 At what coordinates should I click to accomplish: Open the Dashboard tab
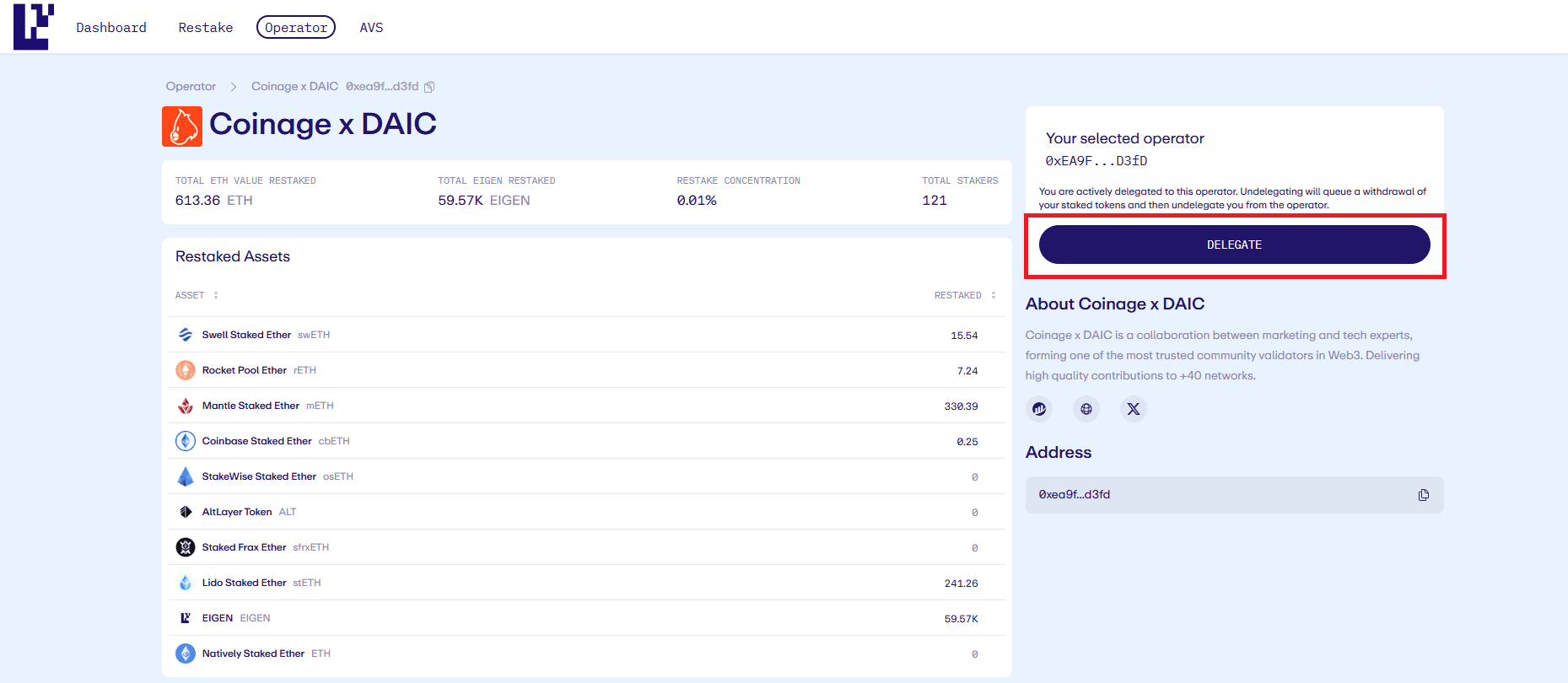coord(111,28)
